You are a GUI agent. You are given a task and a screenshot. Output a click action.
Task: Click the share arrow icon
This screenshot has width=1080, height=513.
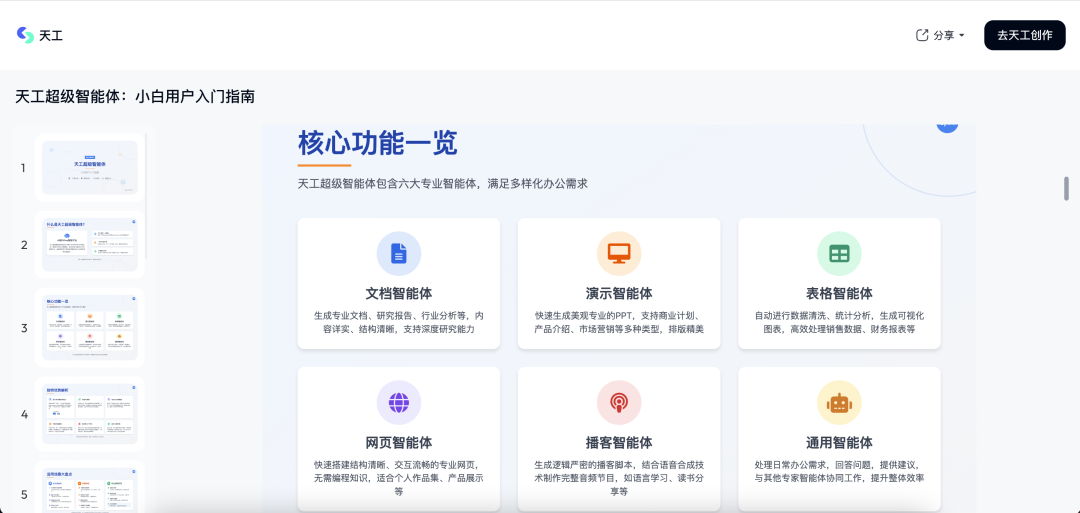pos(922,35)
